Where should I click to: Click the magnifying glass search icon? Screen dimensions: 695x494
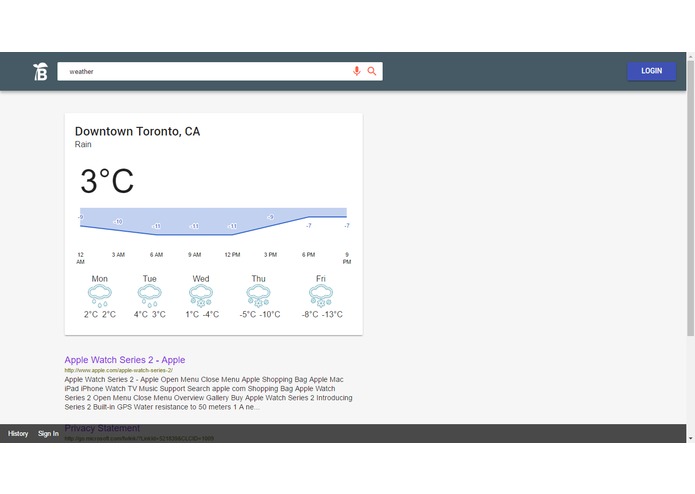372,71
